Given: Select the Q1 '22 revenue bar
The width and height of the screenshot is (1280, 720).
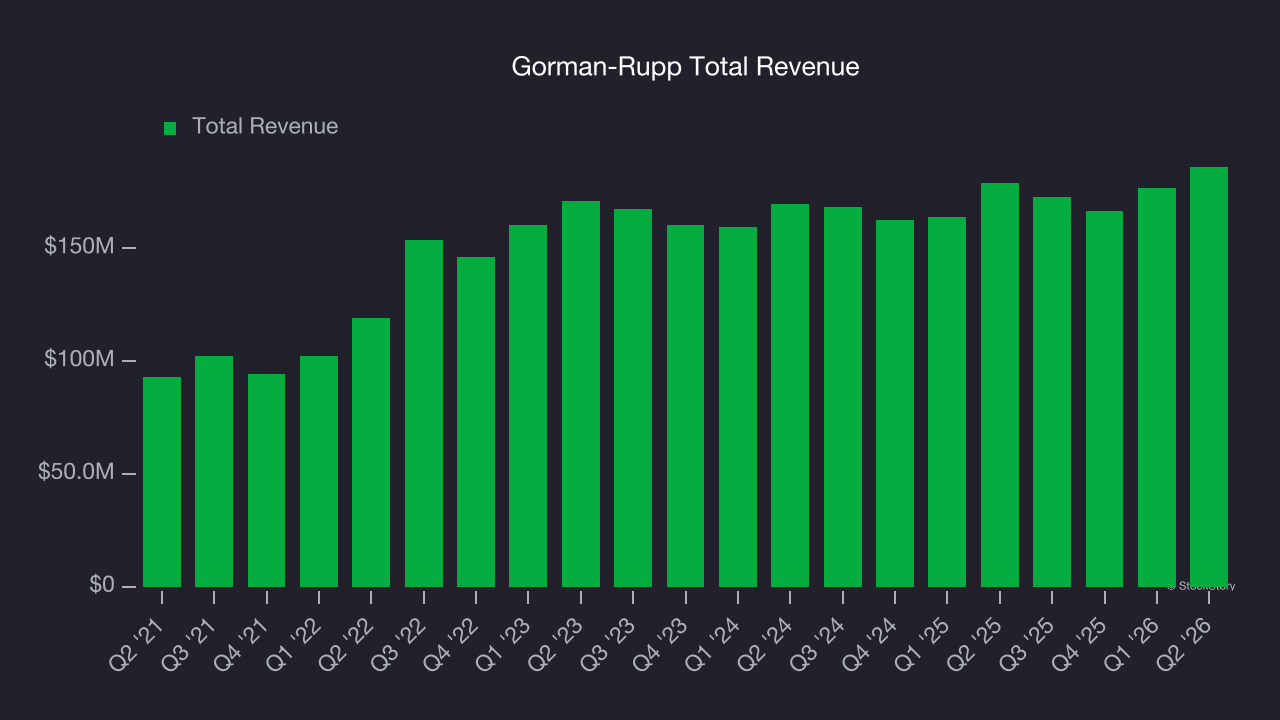Looking at the screenshot, I should click(319, 471).
